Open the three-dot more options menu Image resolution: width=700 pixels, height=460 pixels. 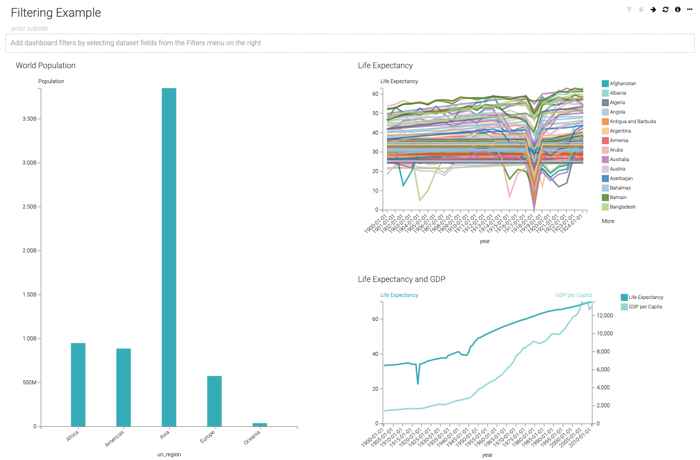click(x=689, y=10)
